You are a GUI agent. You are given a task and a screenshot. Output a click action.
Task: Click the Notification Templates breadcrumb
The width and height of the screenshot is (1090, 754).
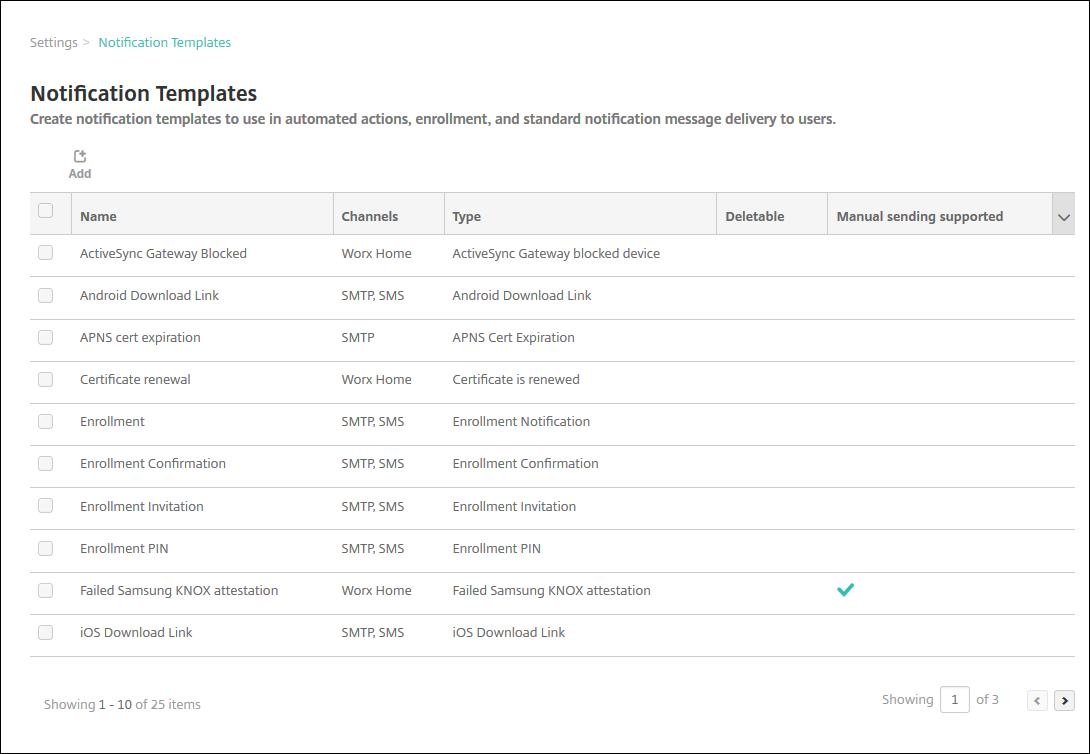[164, 43]
